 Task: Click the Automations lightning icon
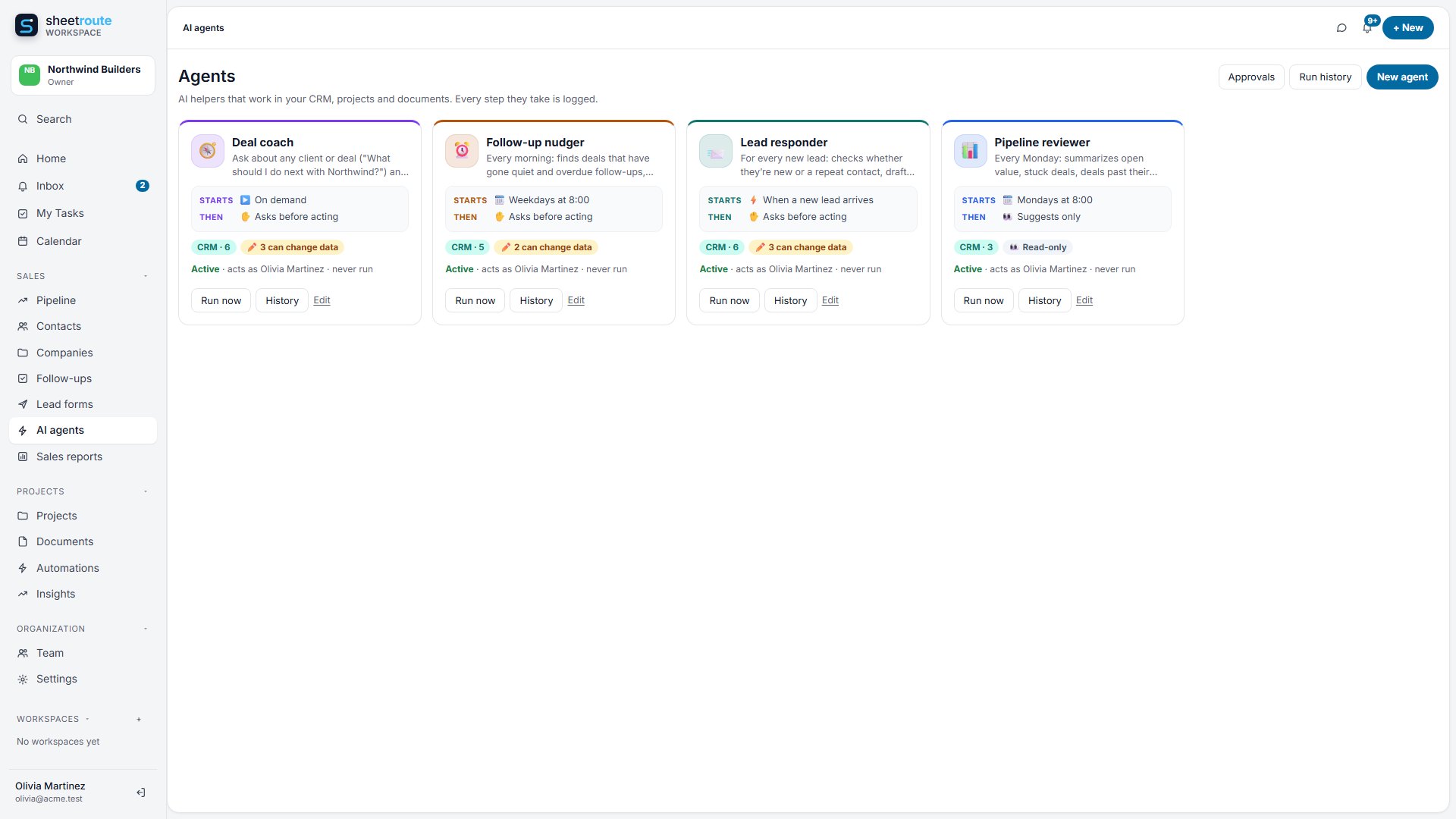(x=23, y=568)
